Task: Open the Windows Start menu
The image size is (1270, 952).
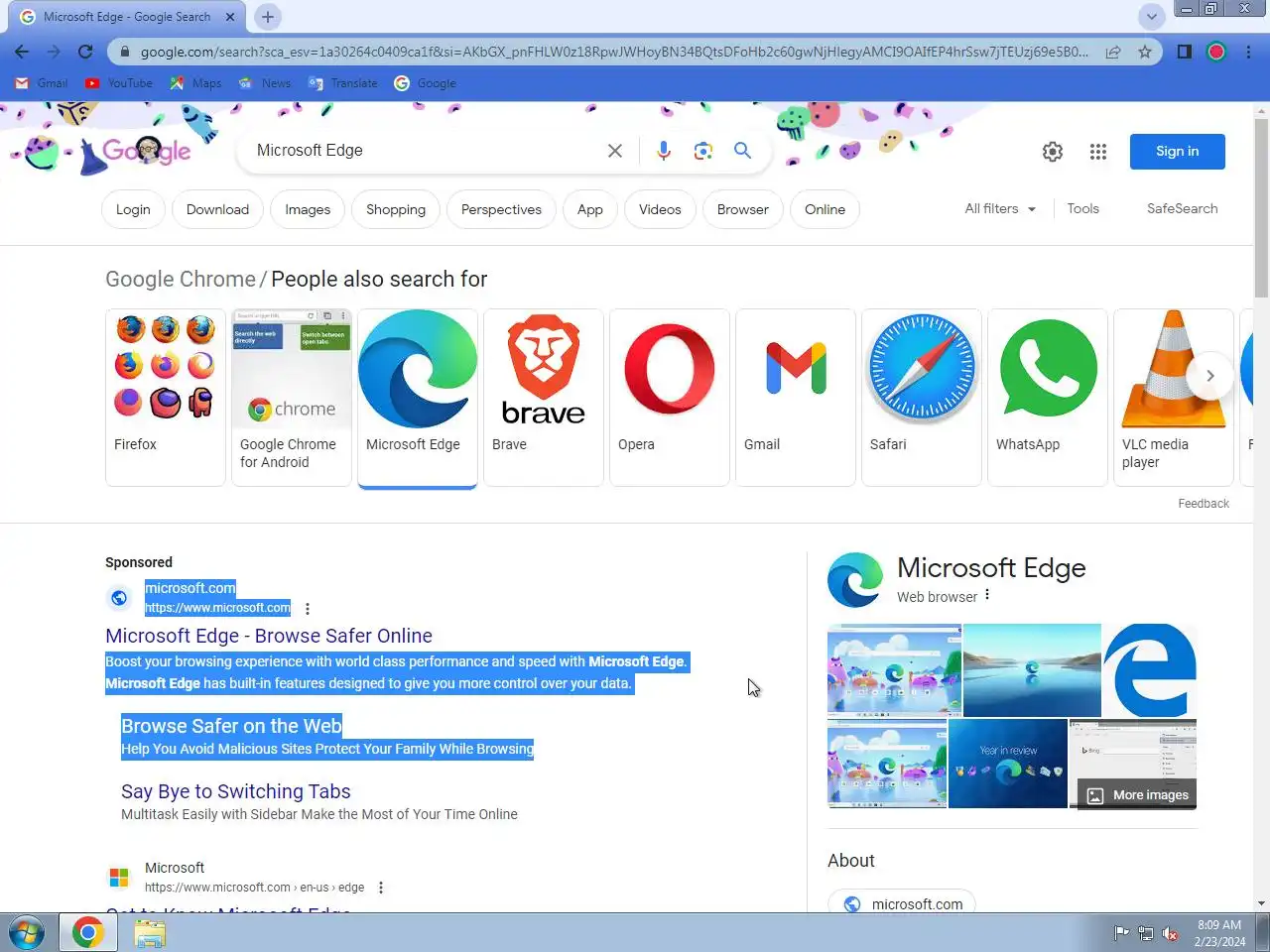Action: coord(27,933)
